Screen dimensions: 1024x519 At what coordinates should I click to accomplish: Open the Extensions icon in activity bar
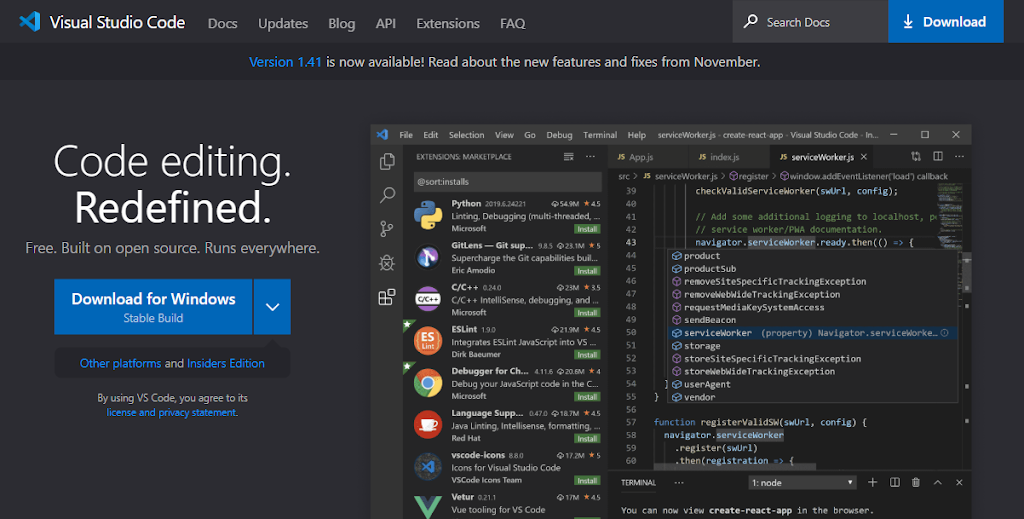coord(387,297)
